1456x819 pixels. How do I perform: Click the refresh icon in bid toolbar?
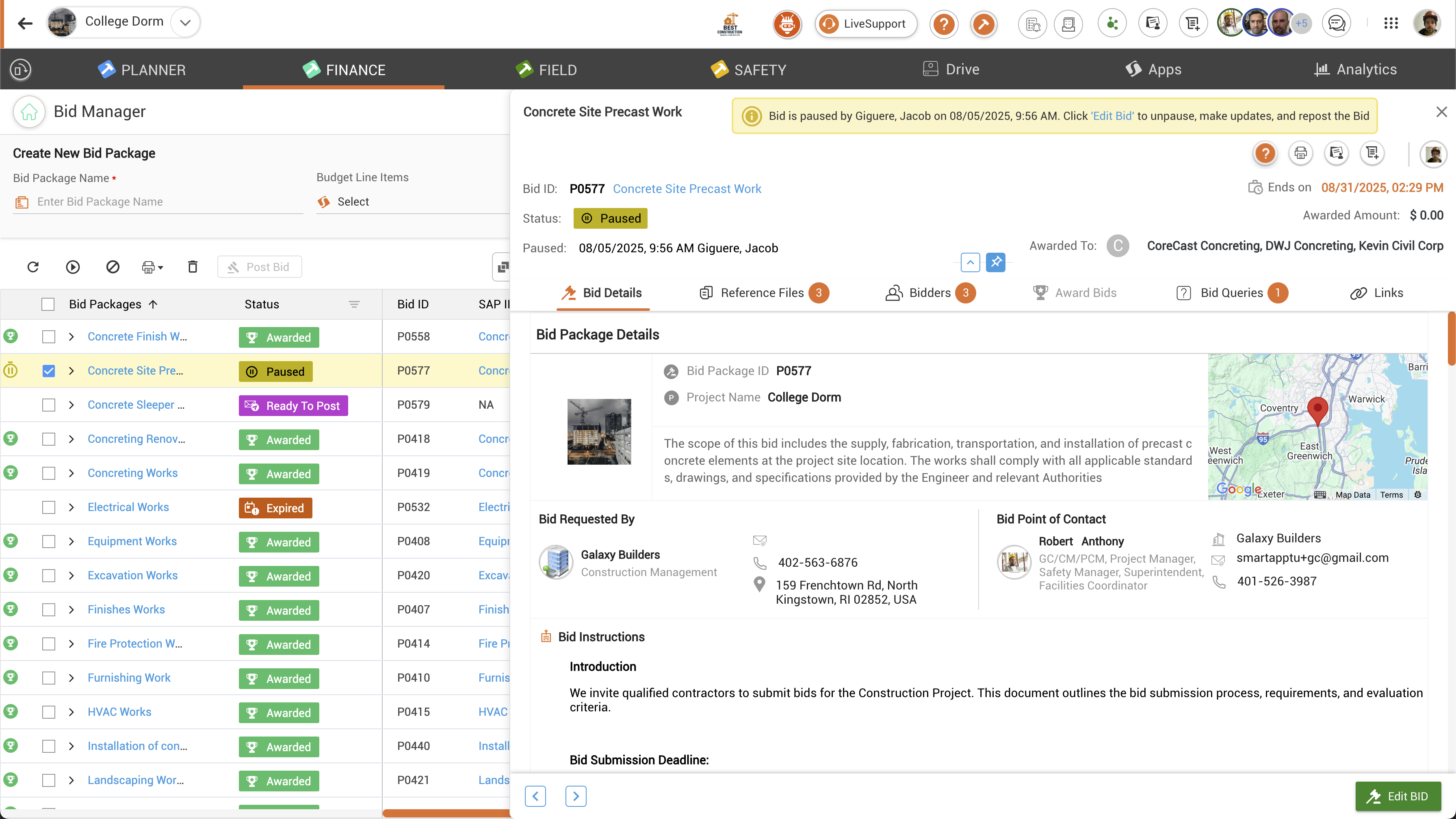(x=33, y=267)
